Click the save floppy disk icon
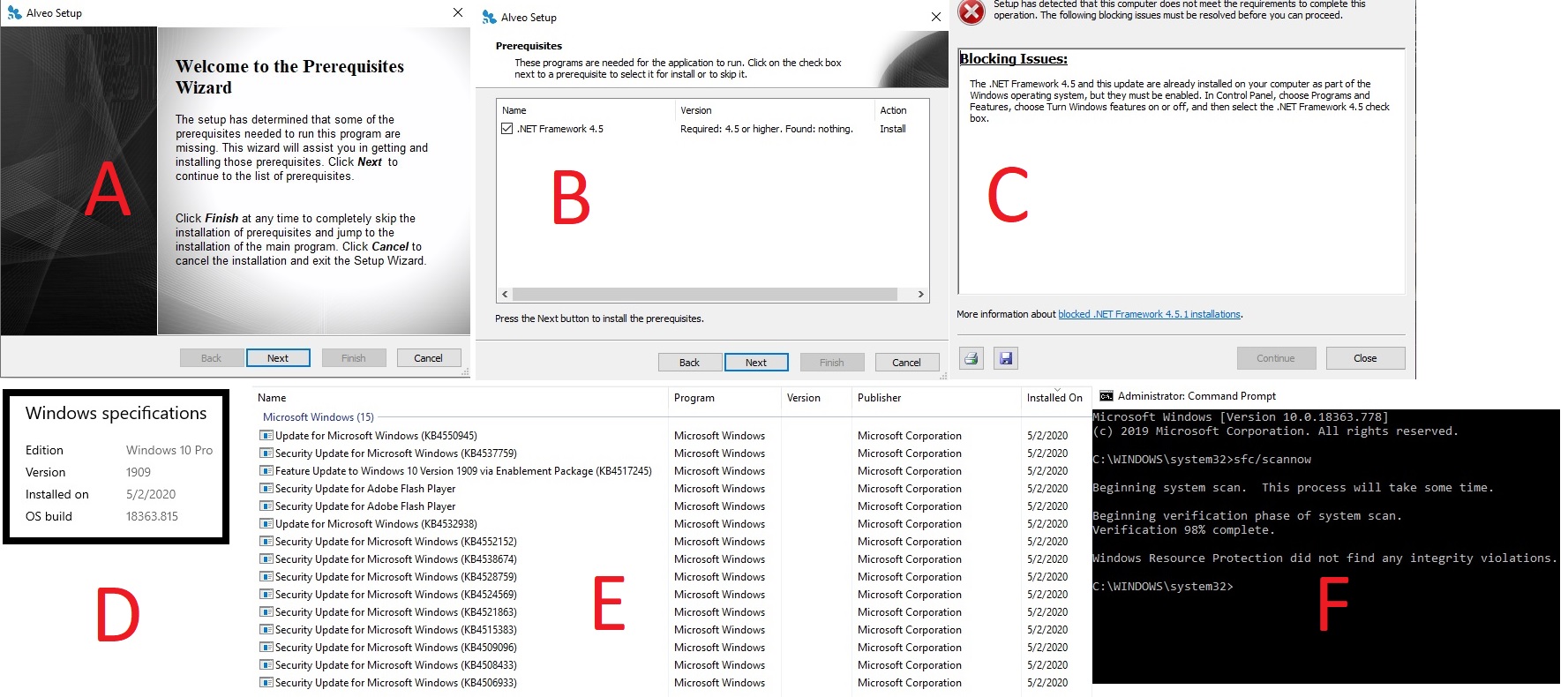Screen dimensions: 1568x697 coord(1006,358)
